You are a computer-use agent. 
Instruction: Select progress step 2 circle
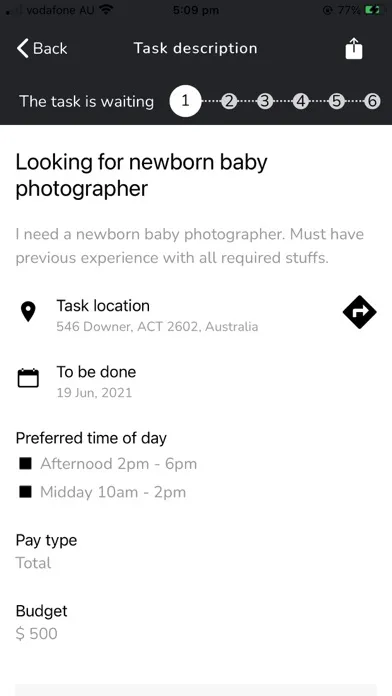[x=228, y=102]
